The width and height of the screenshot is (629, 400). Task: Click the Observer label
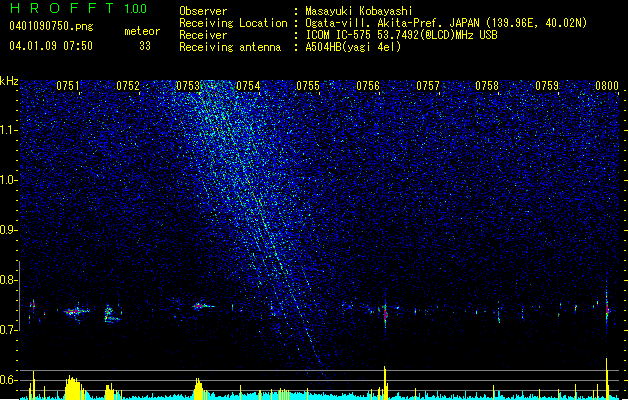click(x=203, y=11)
